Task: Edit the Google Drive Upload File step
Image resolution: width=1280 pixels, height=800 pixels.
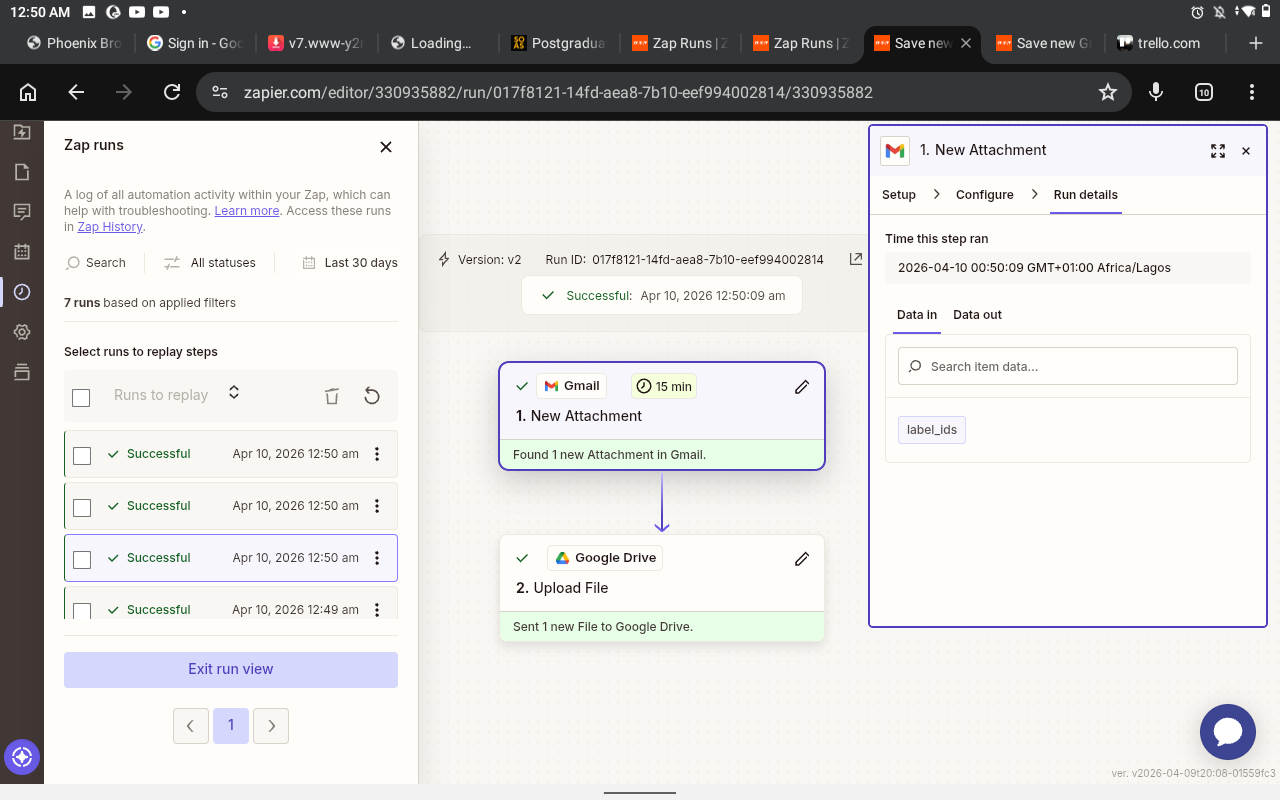Action: [x=801, y=558]
